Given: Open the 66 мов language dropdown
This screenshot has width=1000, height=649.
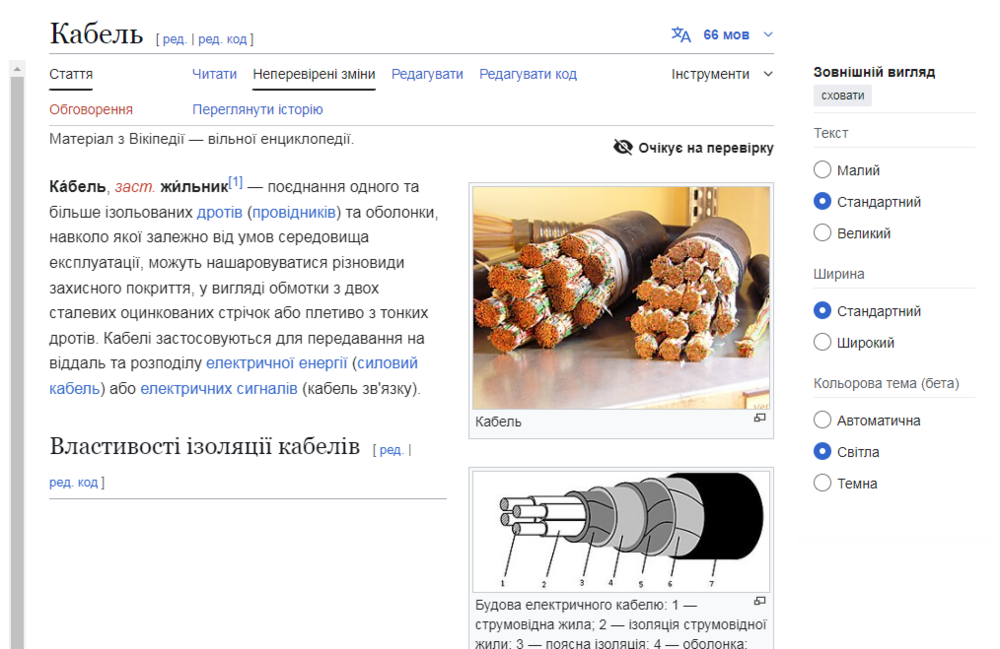Looking at the screenshot, I should pyautogui.click(x=728, y=34).
